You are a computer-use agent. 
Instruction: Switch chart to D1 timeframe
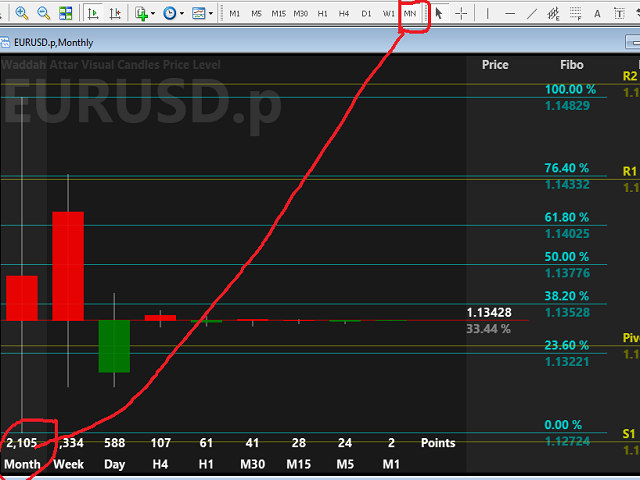click(366, 13)
